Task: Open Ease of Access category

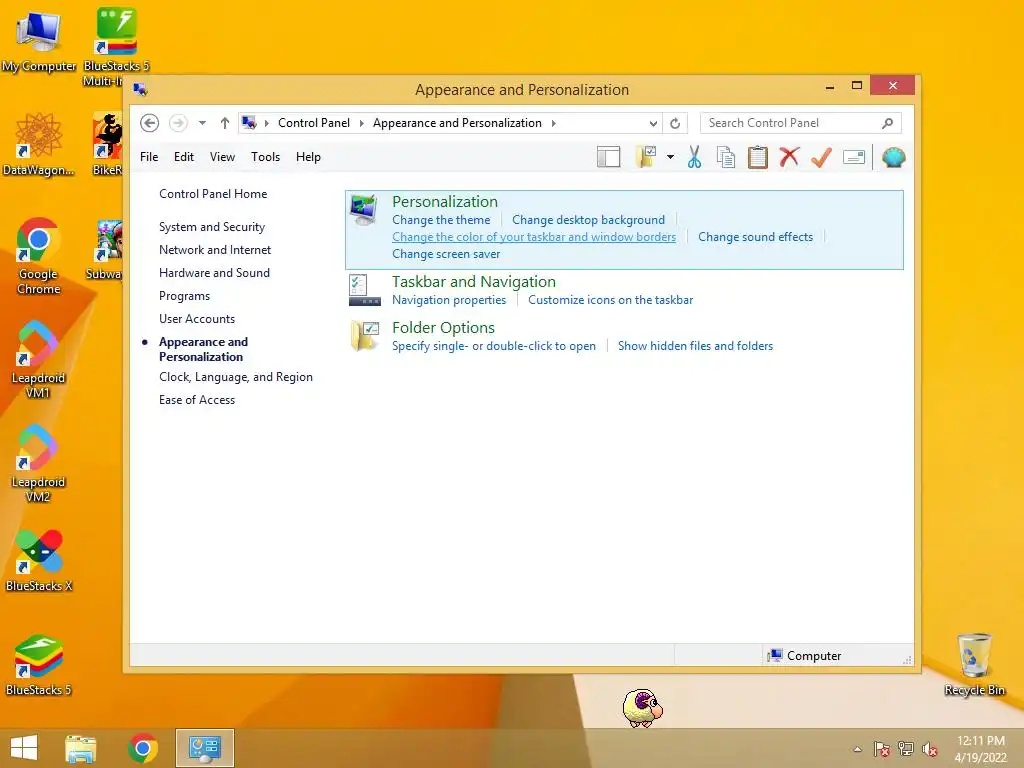Action: (x=197, y=400)
